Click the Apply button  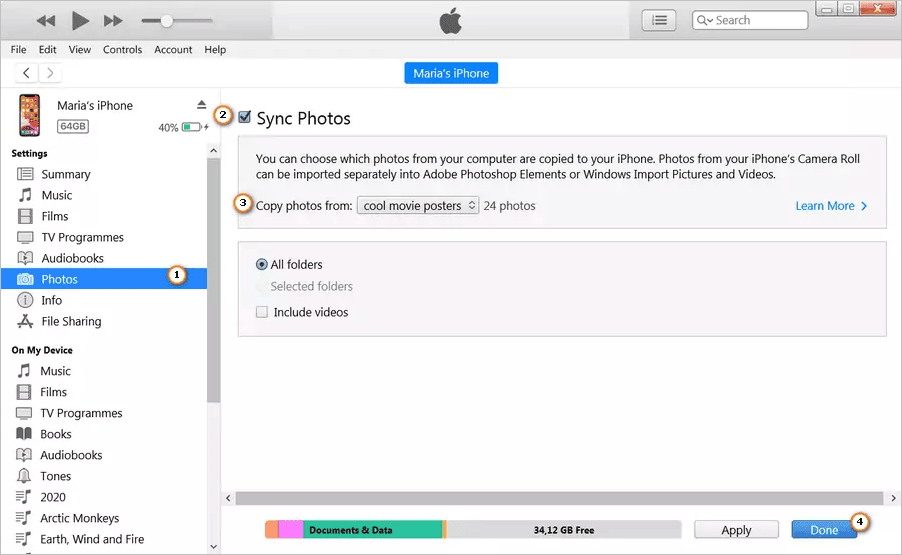tap(736, 530)
